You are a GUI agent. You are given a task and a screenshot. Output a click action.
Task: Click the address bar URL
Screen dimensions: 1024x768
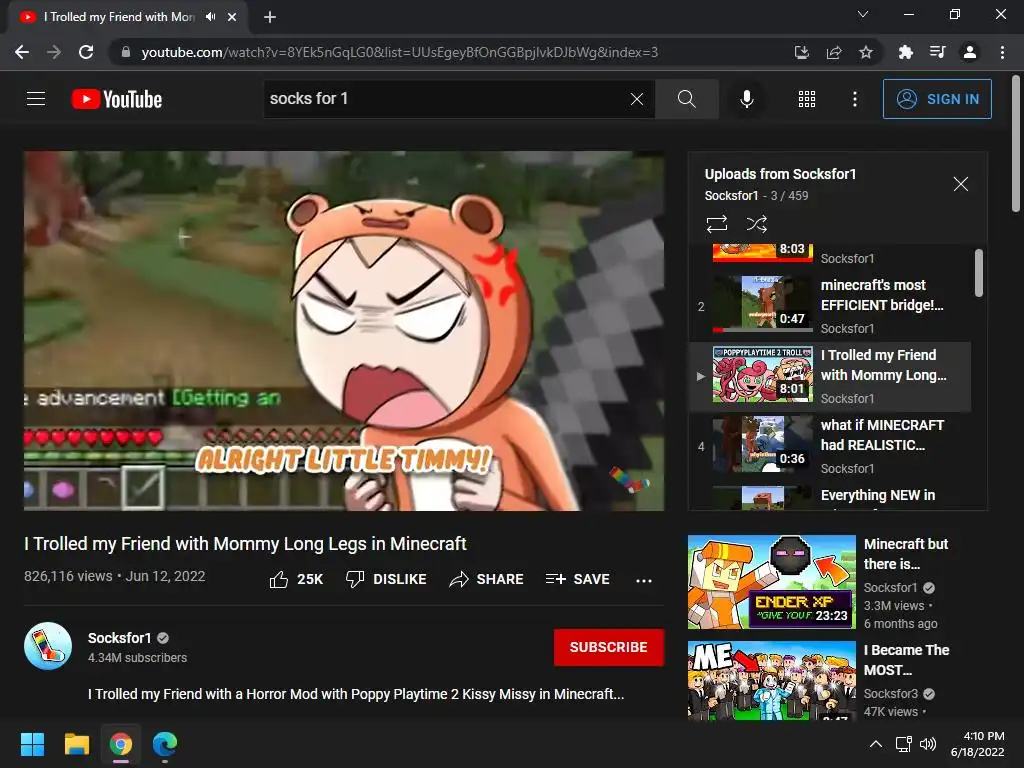(400, 52)
